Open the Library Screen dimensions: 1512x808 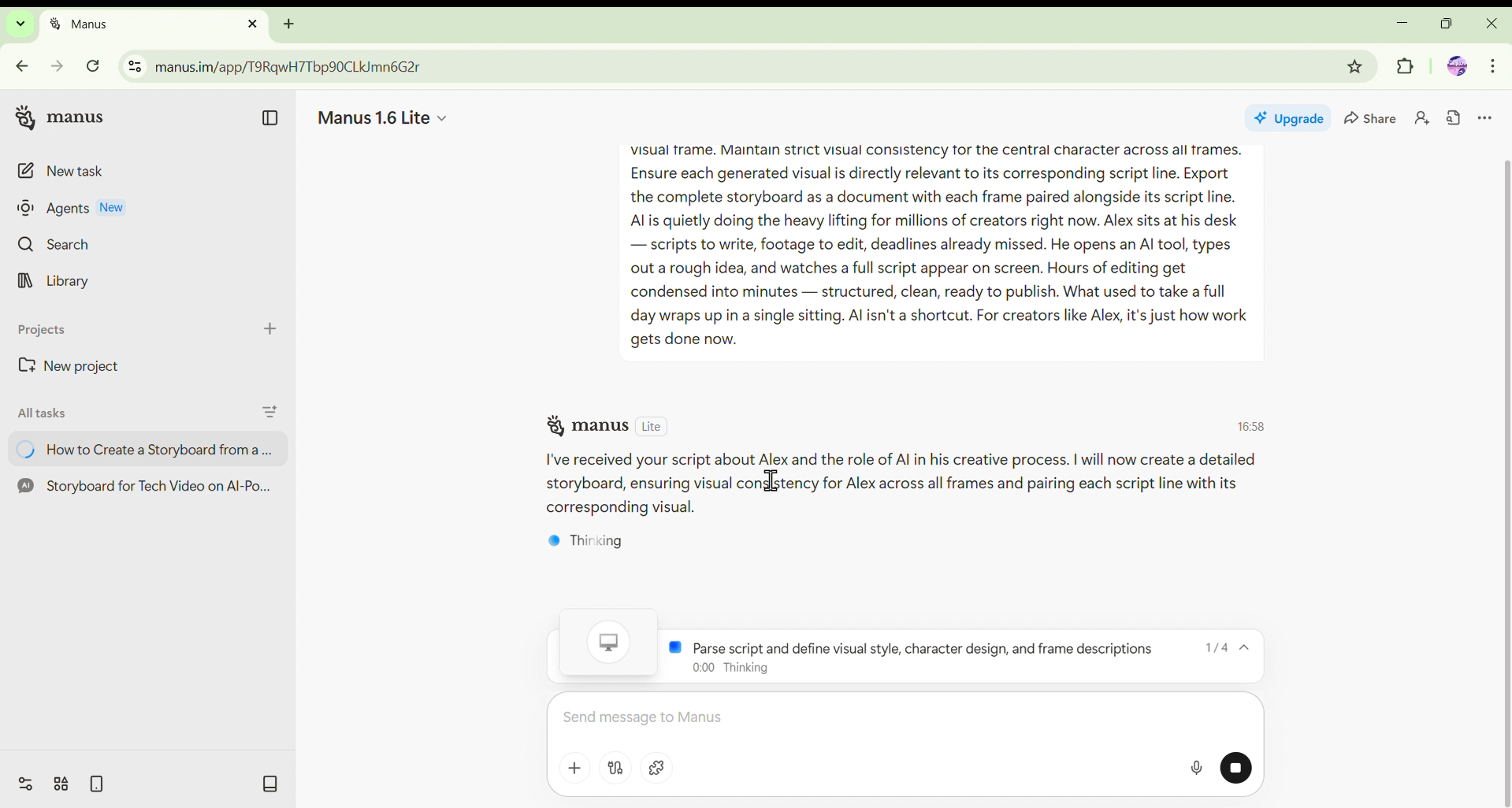54,281
